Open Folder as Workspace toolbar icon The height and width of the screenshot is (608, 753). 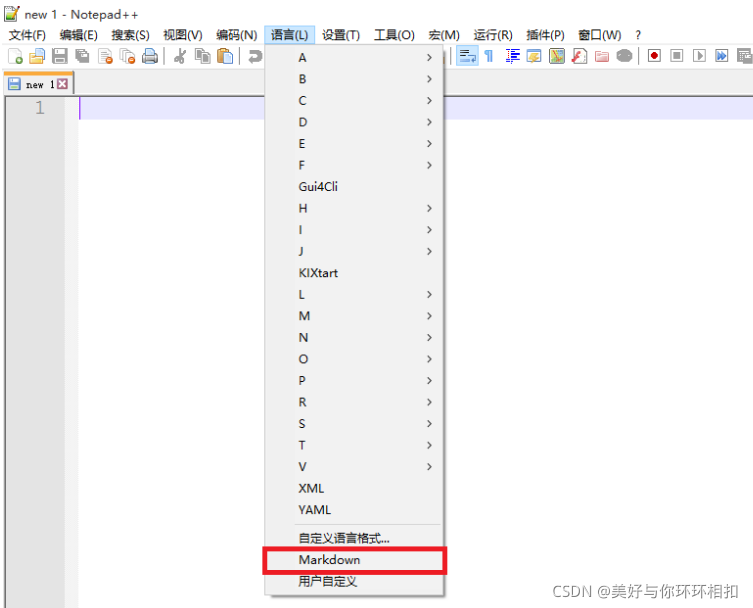click(x=602, y=56)
